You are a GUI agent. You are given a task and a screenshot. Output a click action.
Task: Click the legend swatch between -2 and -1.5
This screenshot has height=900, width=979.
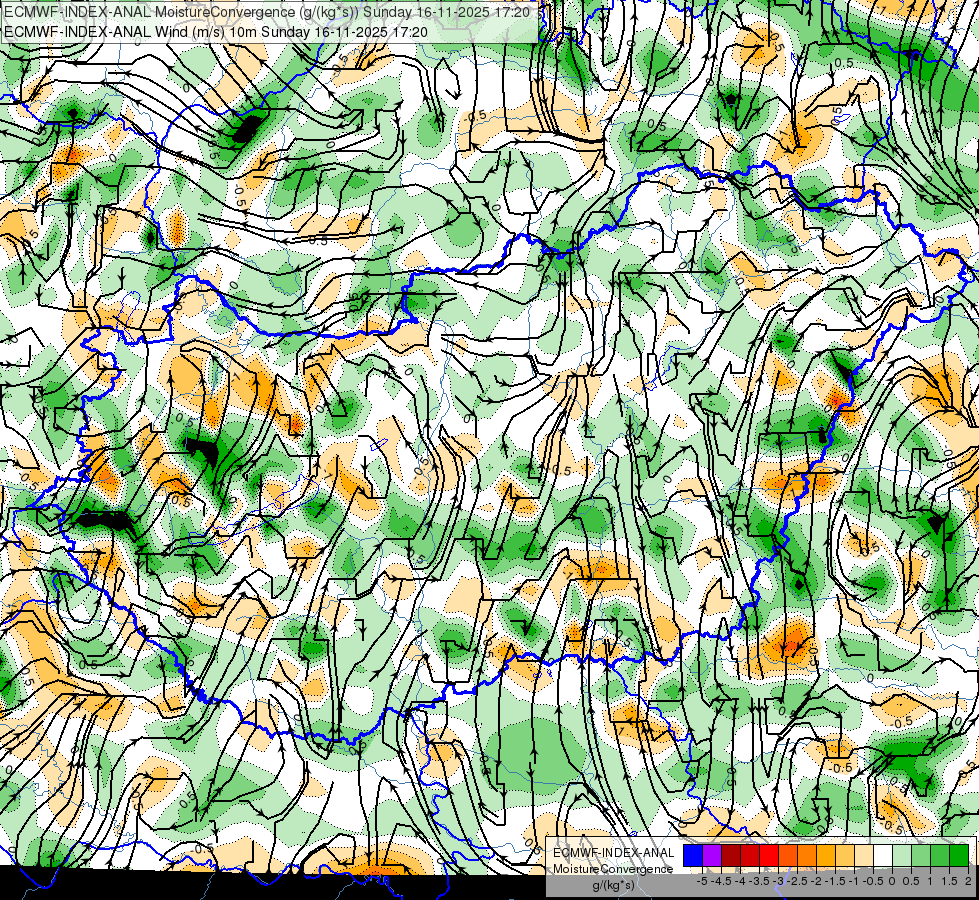tap(825, 856)
